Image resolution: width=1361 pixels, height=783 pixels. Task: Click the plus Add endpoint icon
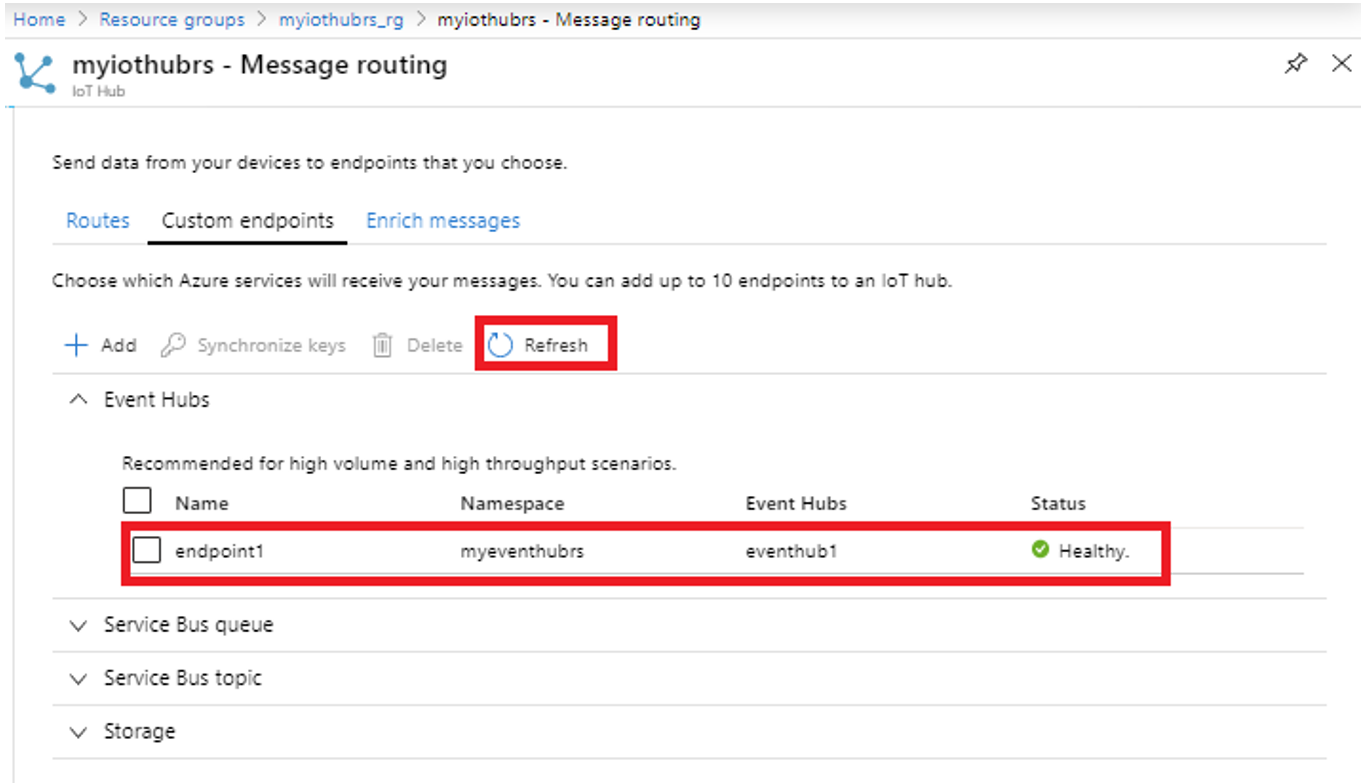click(76, 345)
